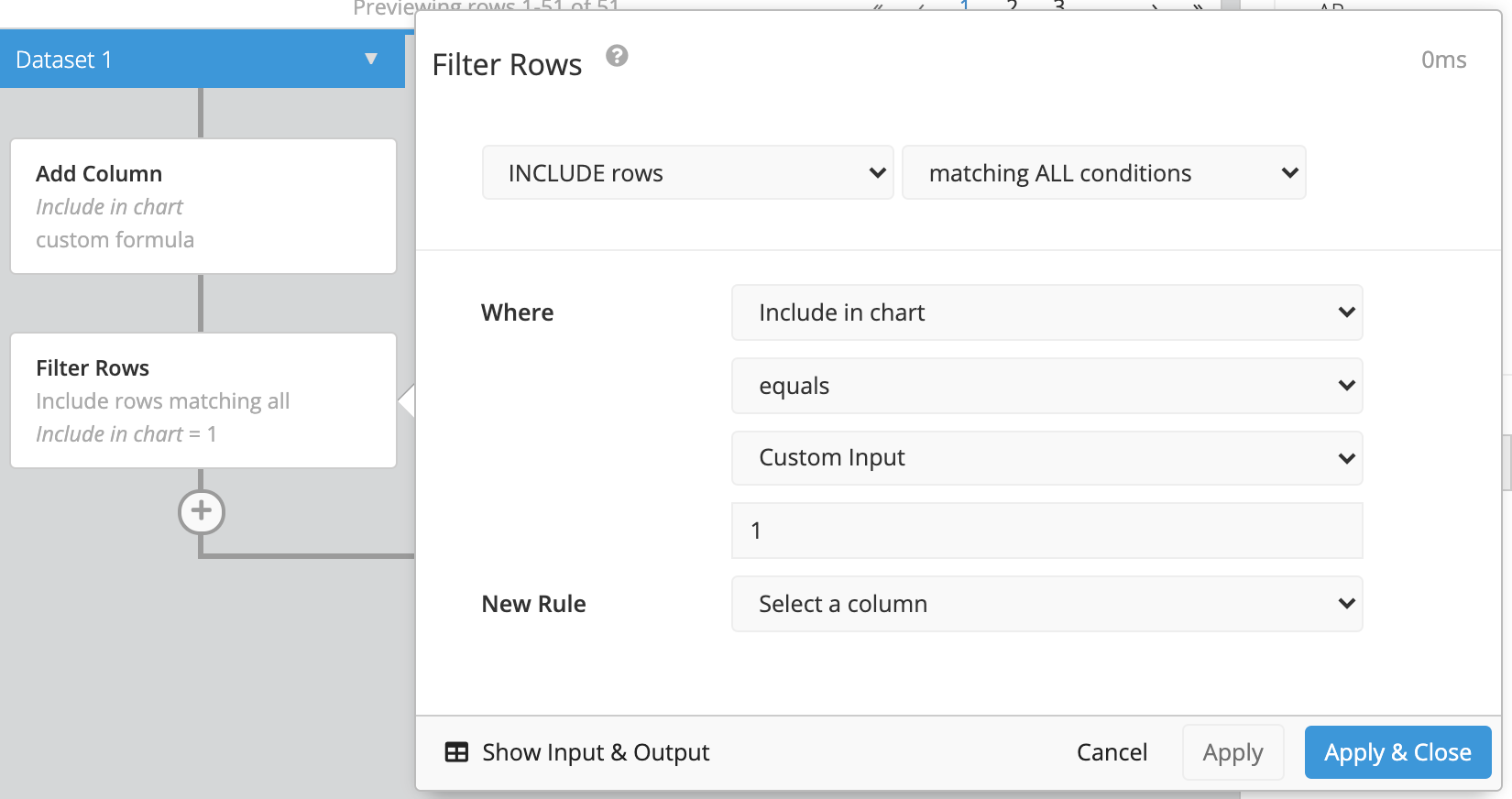Click the 'New Rule' label
The image size is (1512, 799).
[534, 604]
